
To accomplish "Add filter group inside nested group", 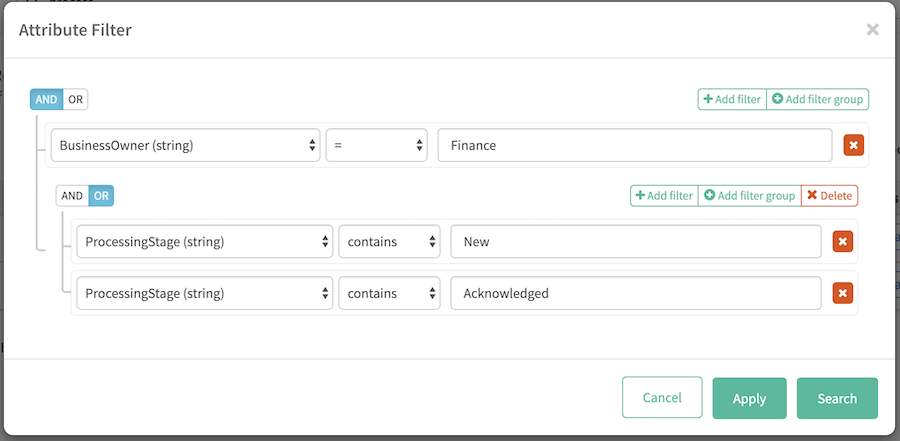I will pos(750,195).
